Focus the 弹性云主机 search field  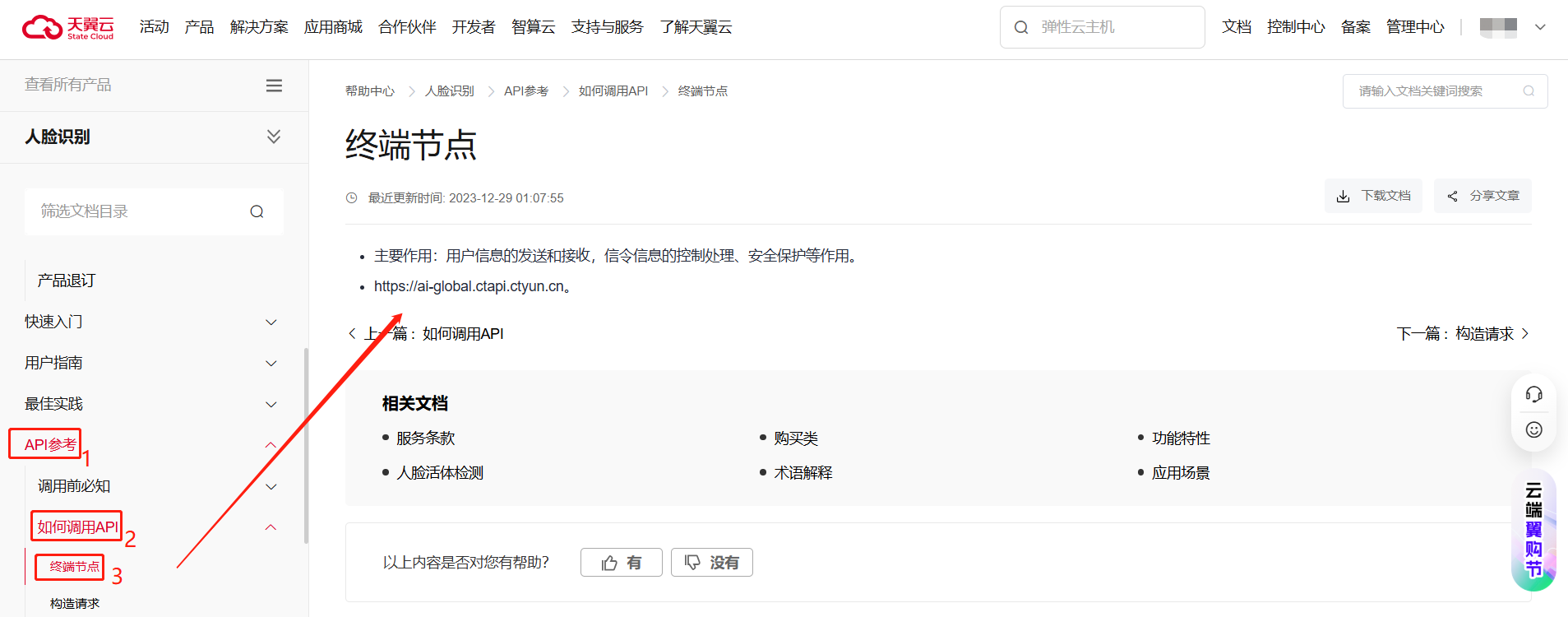tap(1103, 27)
